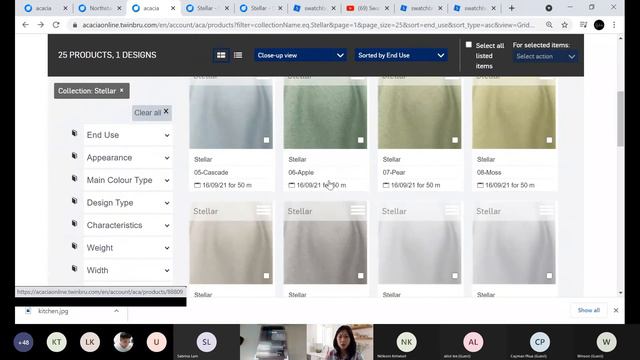Open the menu icon on the grey Stellar swatch
The width and height of the screenshot is (640, 360).
[x=358, y=210]
